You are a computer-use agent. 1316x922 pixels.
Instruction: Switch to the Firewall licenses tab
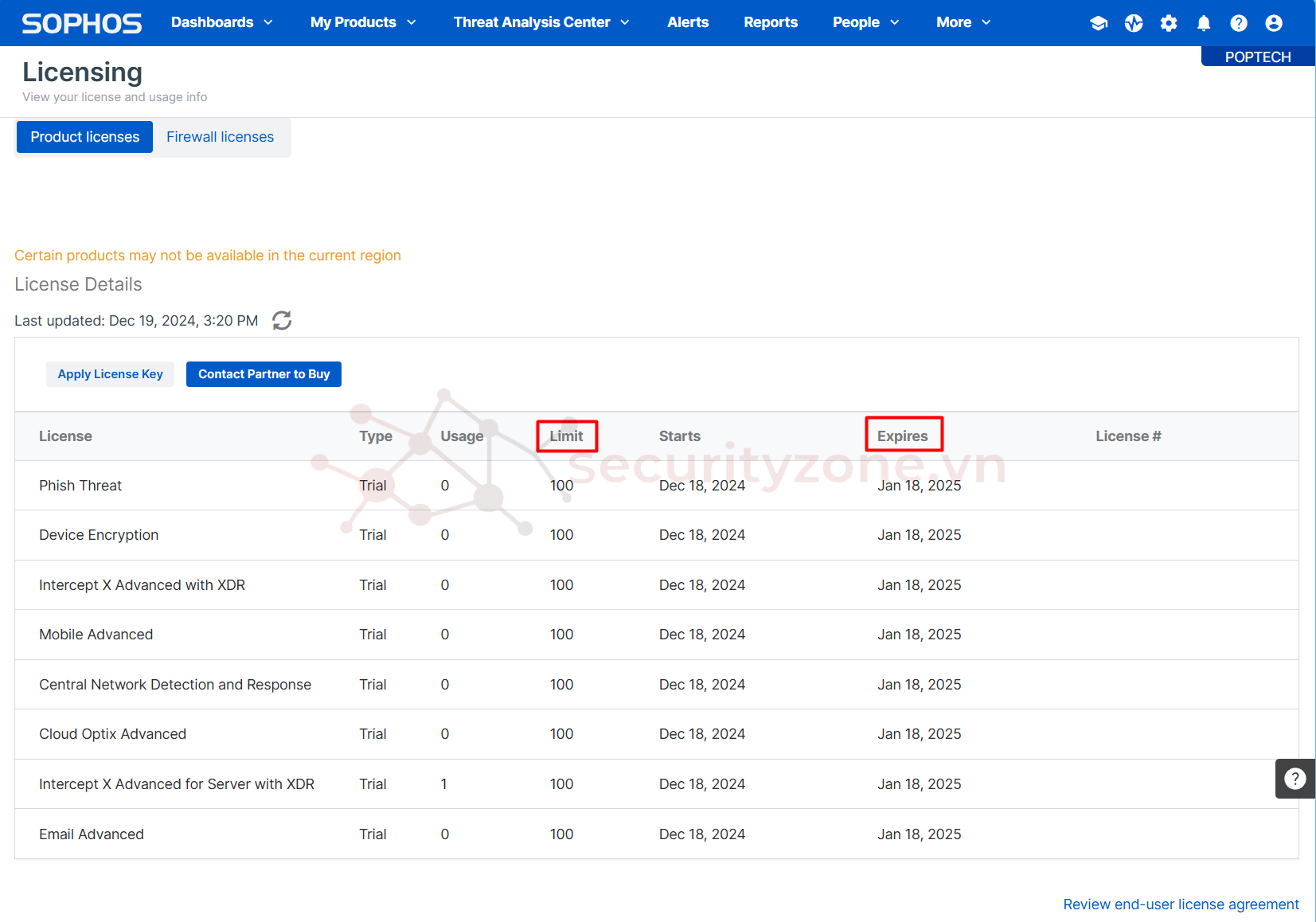point(221,137)
